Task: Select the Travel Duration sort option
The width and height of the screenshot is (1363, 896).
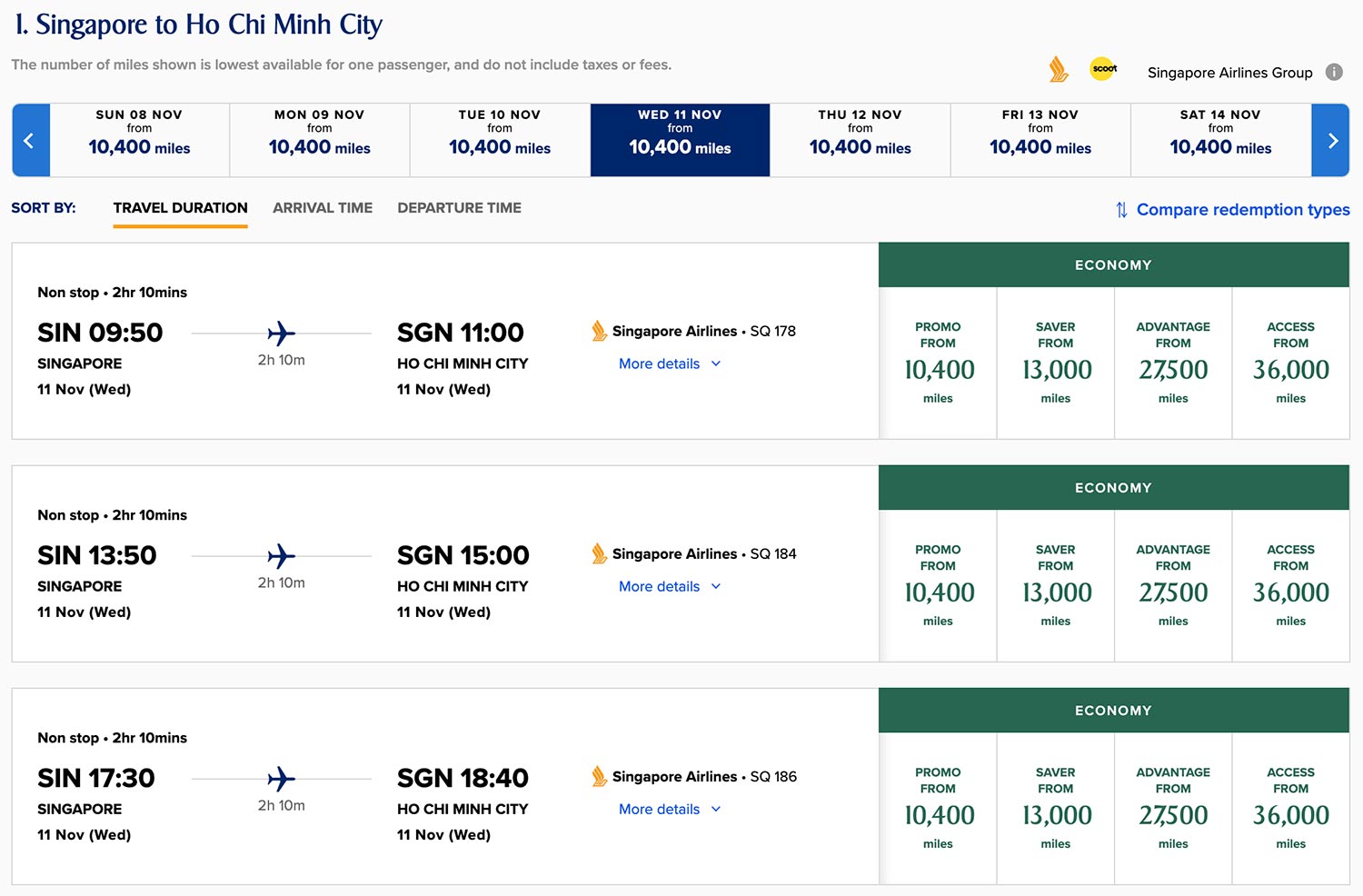Action: click(180, 208)
